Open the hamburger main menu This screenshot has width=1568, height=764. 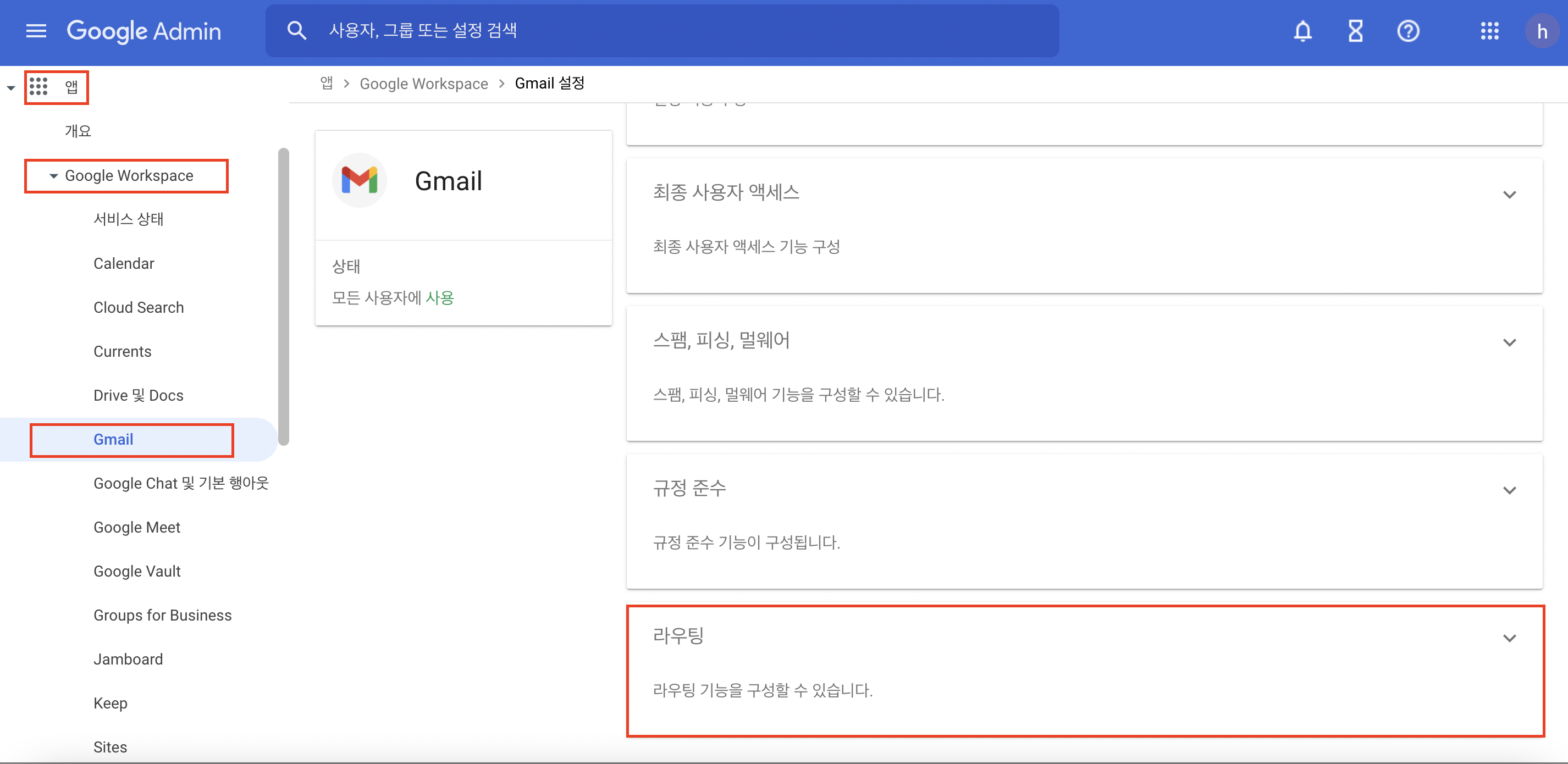pyautogui.click(x=36, y=31)
